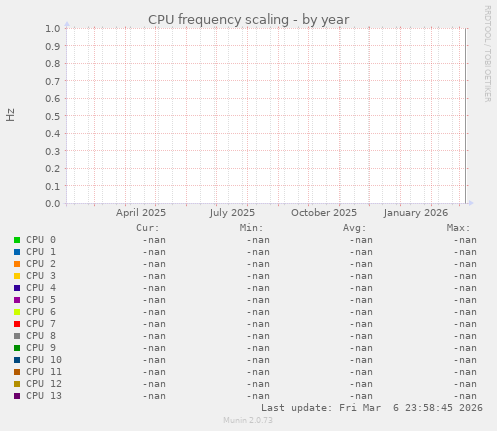497x431 pixels.
Task: Click the CPU 13 Max '-nan' value
Action: click(465, 396)
